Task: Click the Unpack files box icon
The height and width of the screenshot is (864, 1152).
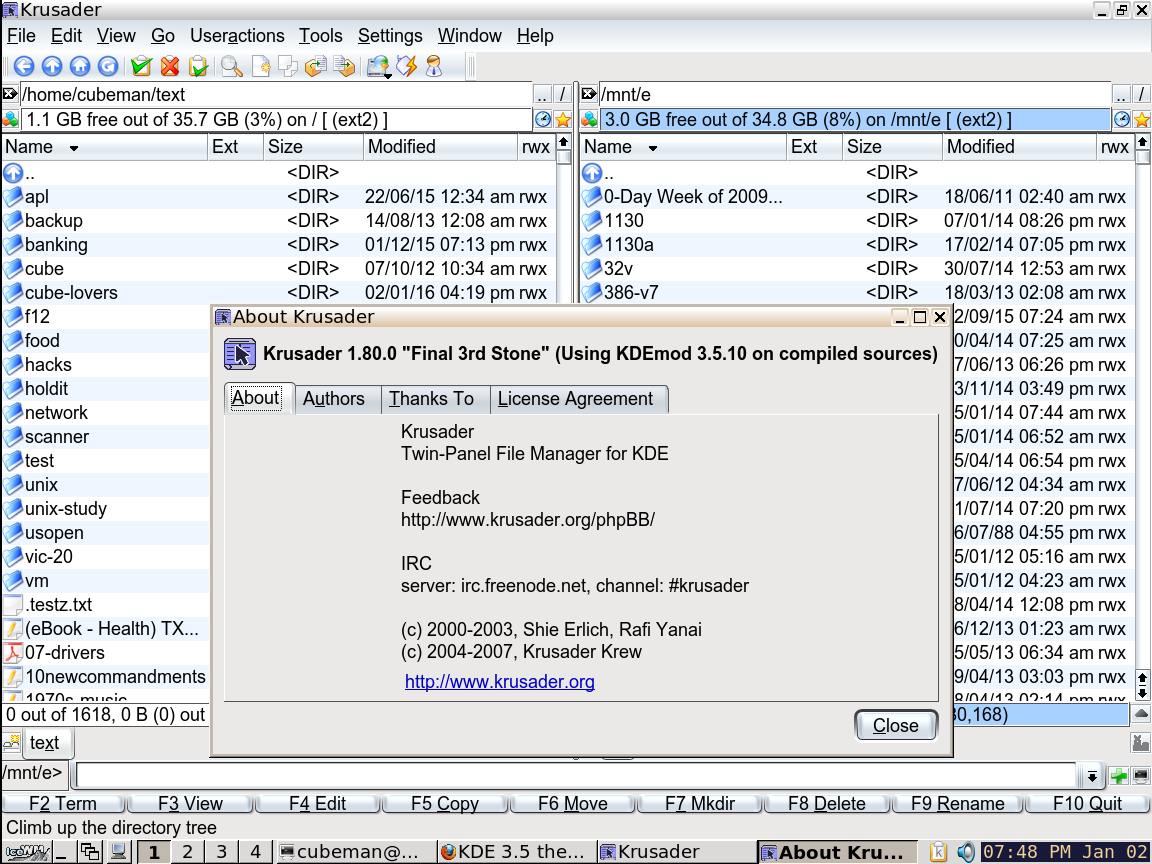Action: point(344,66)
